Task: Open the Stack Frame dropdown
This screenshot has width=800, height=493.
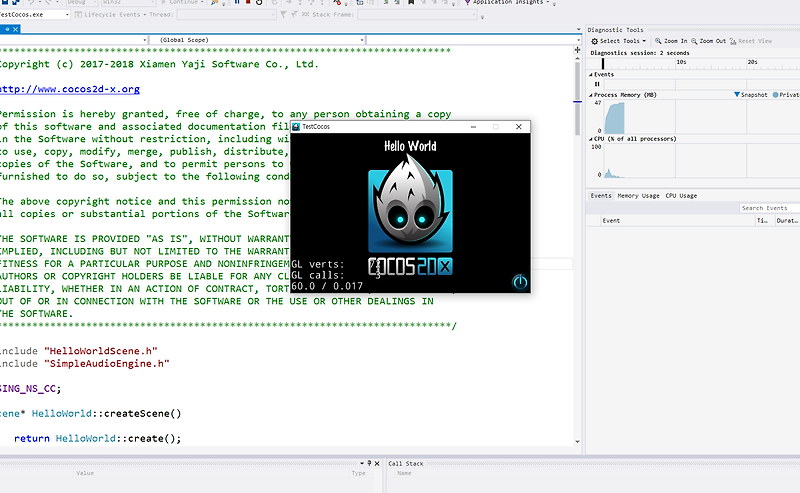Action: pyautogui.click(x=474, y=15)
